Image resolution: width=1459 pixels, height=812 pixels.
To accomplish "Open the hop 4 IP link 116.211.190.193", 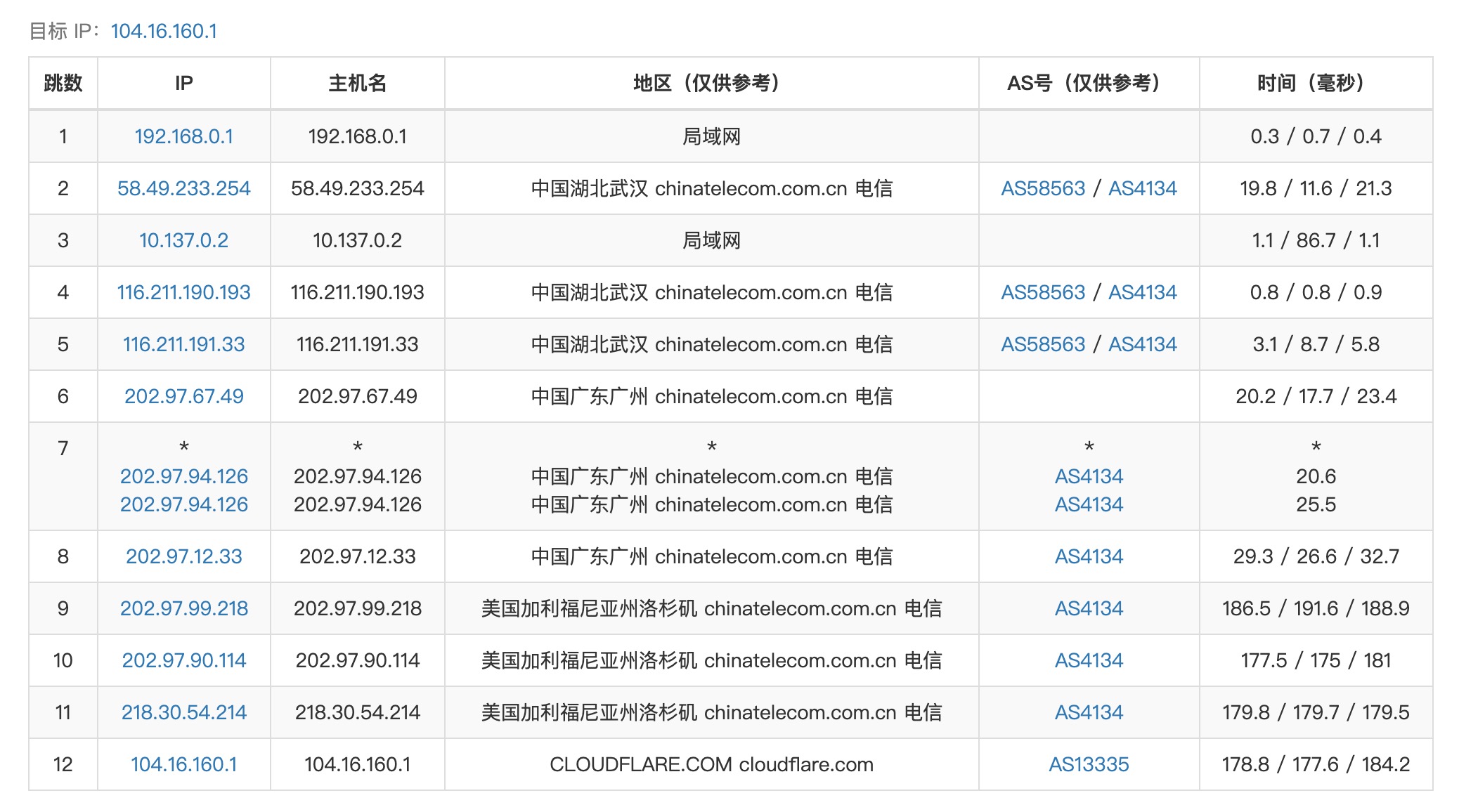I will pos(183,292).
